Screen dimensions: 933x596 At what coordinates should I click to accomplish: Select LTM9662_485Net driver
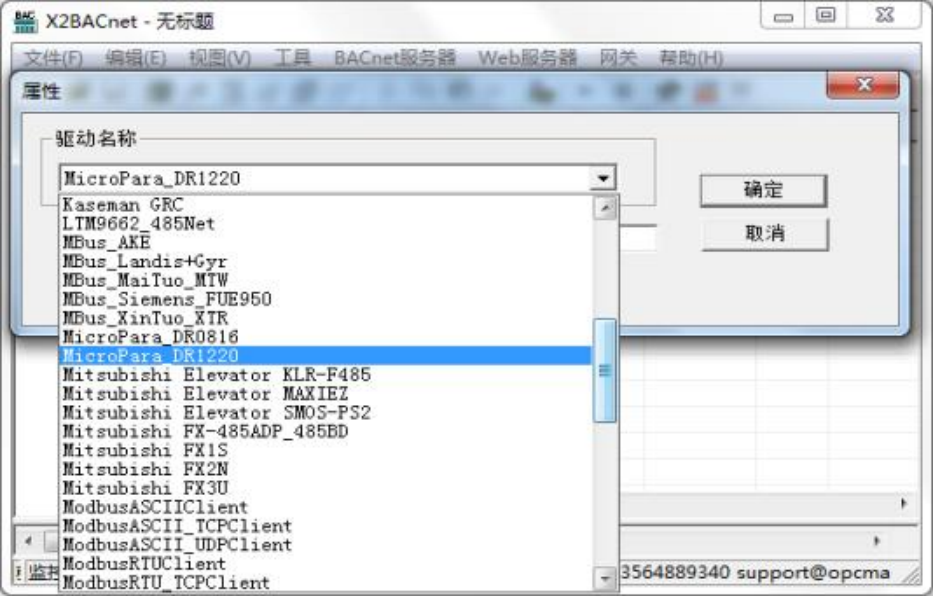point(325,224)
